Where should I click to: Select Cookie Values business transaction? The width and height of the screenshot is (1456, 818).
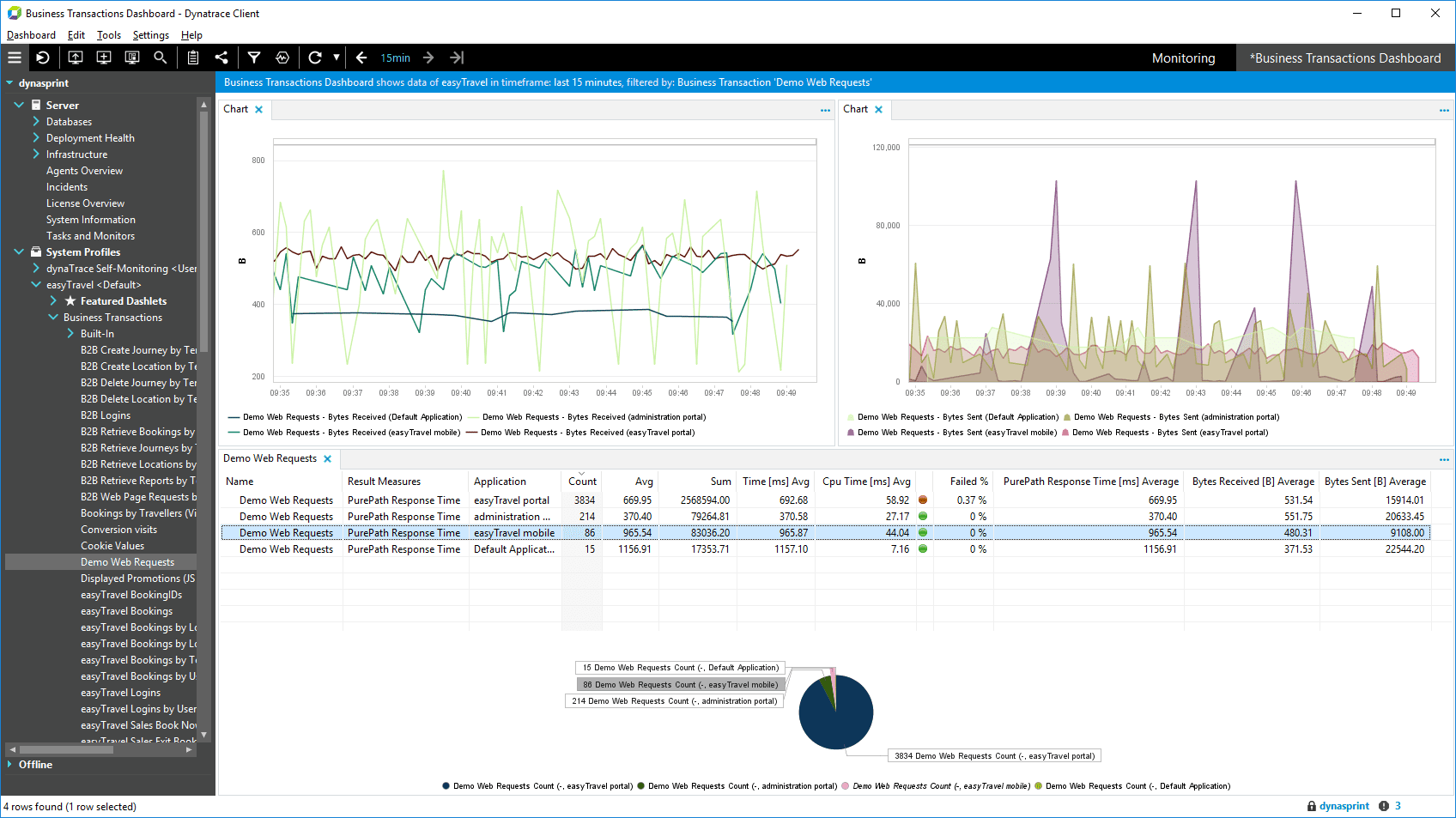(x=112, y=546)
